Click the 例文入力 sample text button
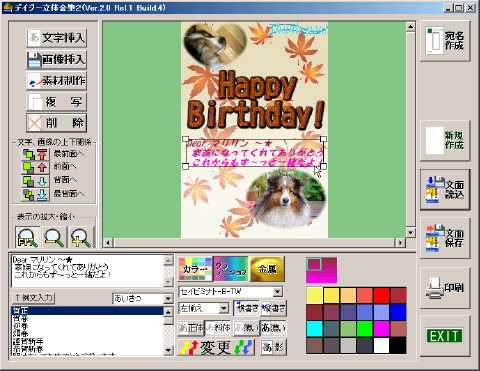Viewport: 480px width, 371px height. (x=34, y=297)
